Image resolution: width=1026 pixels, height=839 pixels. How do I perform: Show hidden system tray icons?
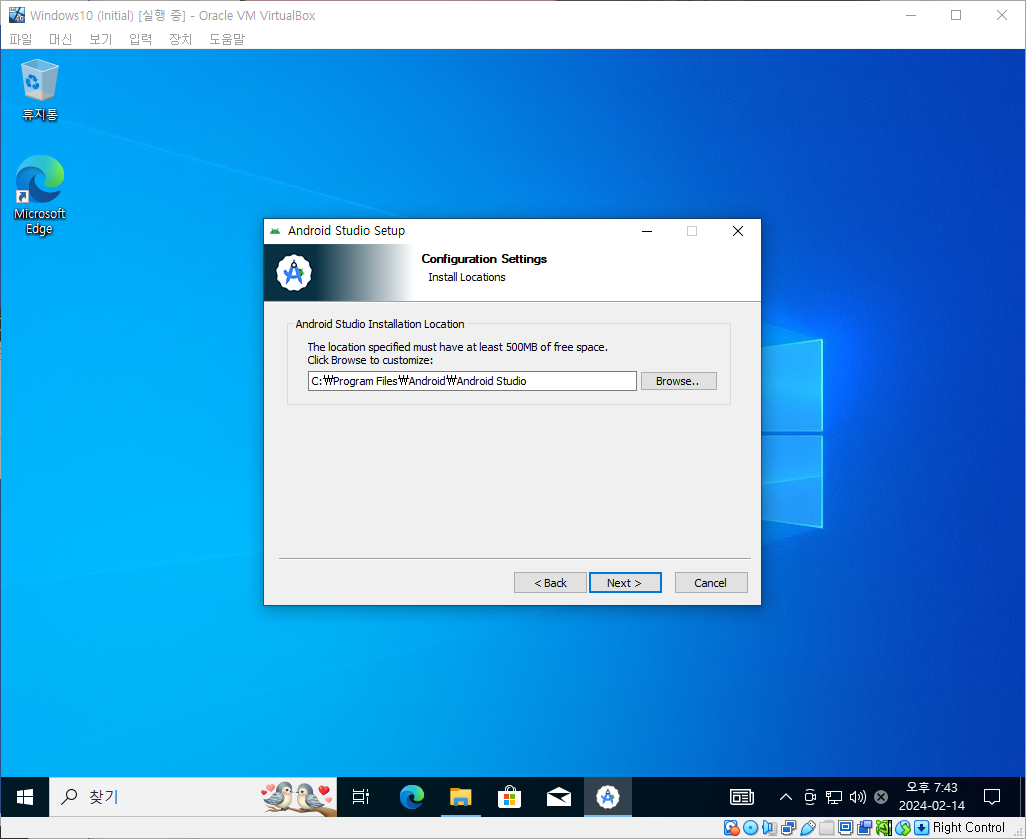click(x=786, y=796)
